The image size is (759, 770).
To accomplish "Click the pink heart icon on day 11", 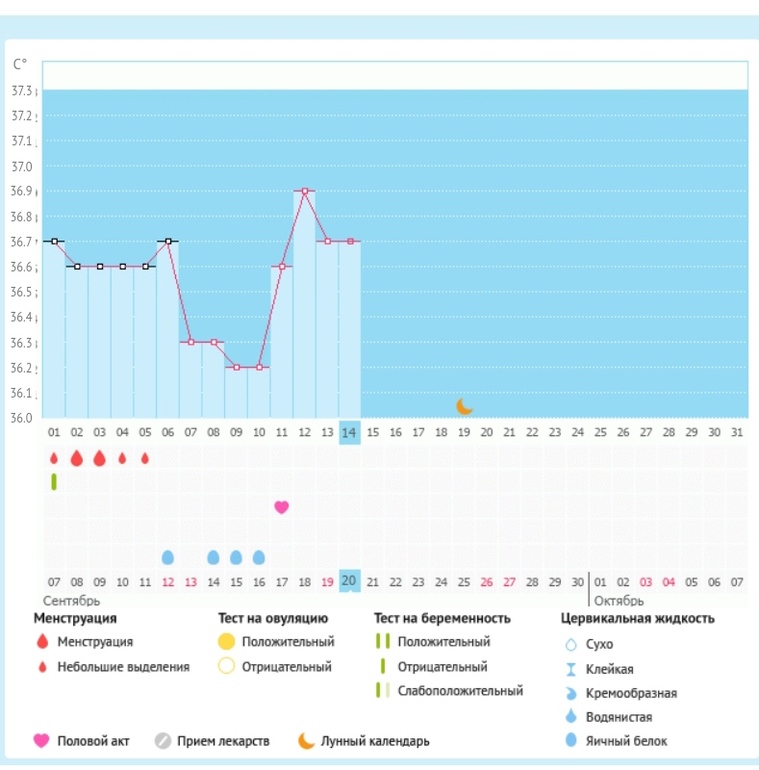I will click(281, 507).
